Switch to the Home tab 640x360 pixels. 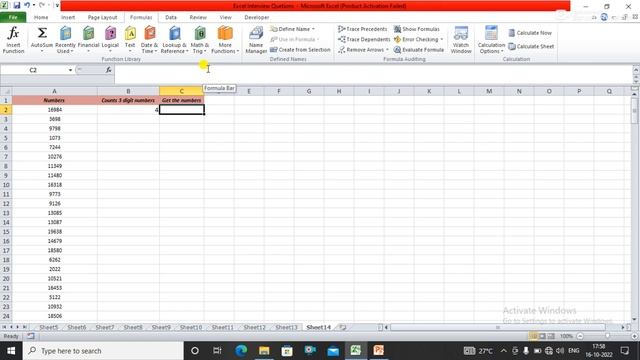pos(41,17)
